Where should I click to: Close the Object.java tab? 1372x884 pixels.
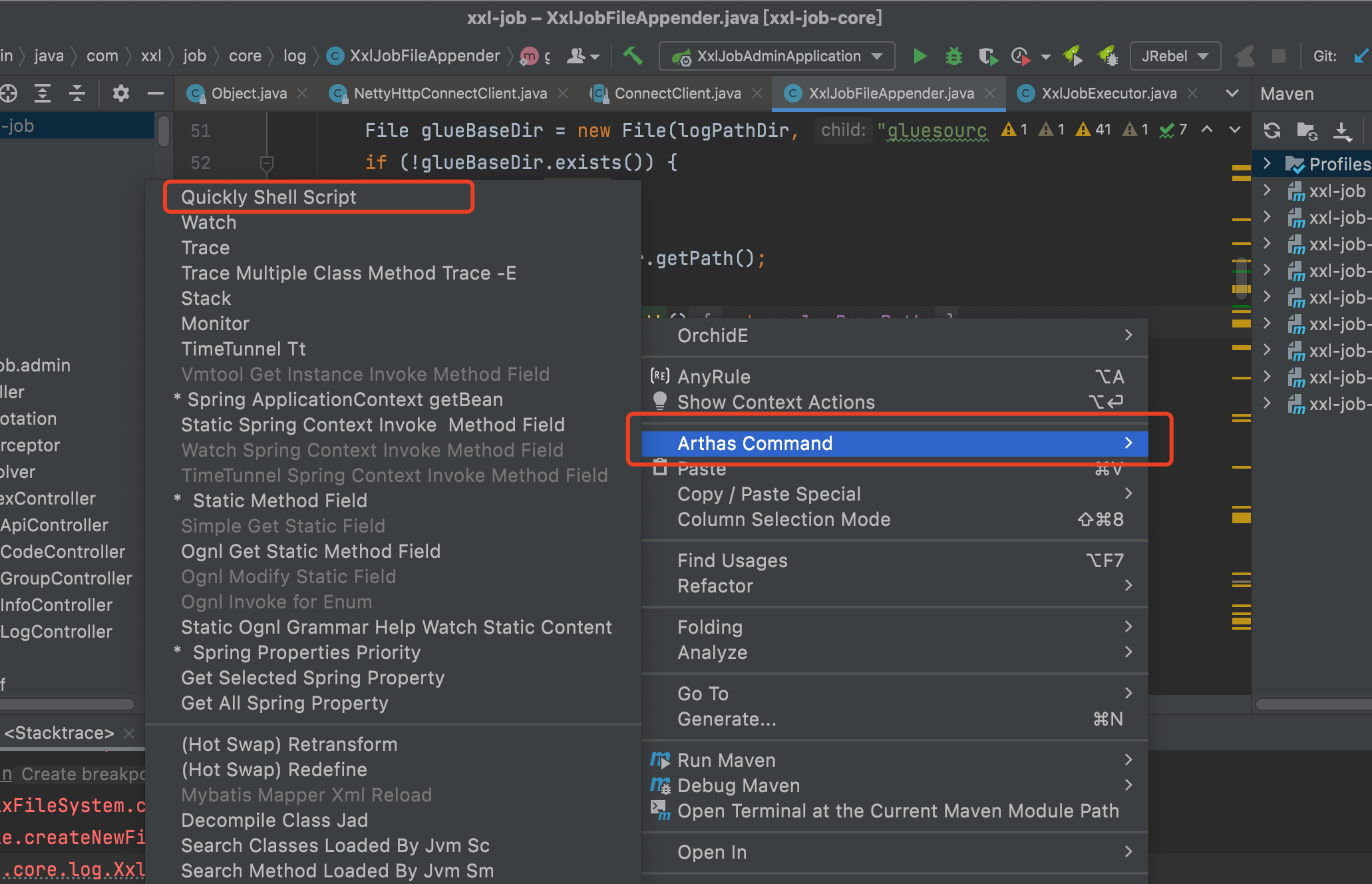tap(302, 93)
